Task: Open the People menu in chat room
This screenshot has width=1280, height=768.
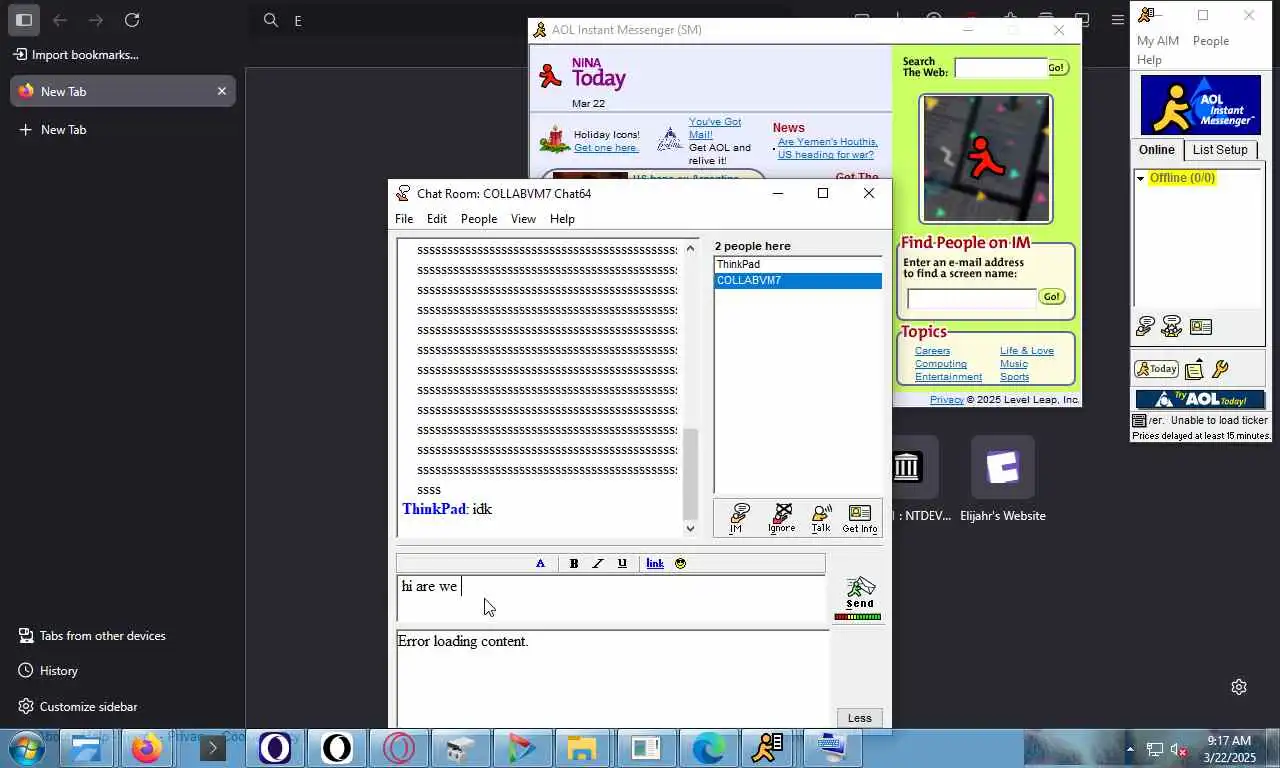Action: [479, 219]
